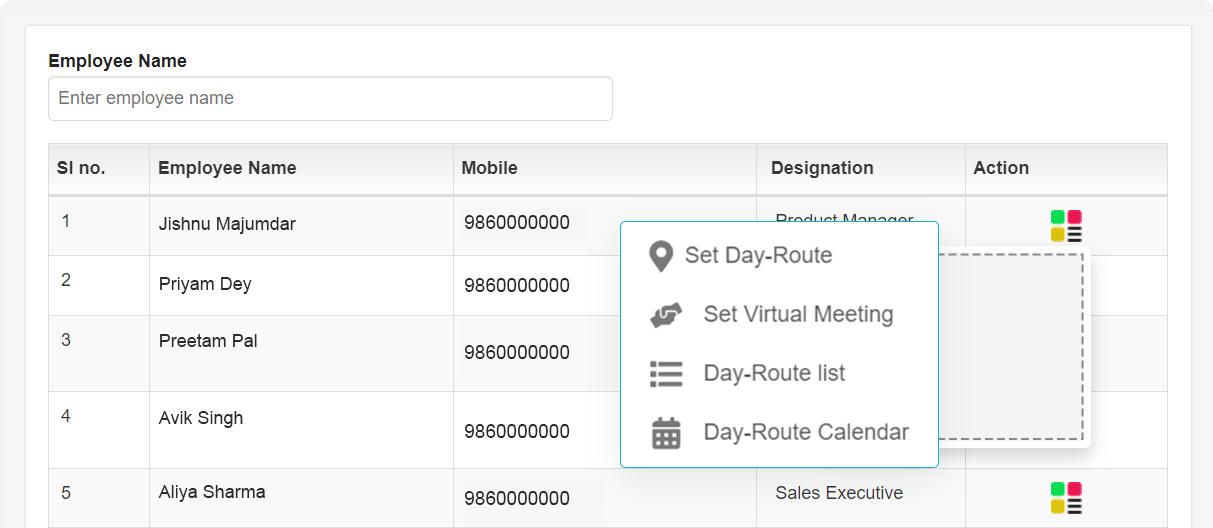Select the Jishnu Majumdar name cell
1213x528 pixels.
tap(227, 224)
